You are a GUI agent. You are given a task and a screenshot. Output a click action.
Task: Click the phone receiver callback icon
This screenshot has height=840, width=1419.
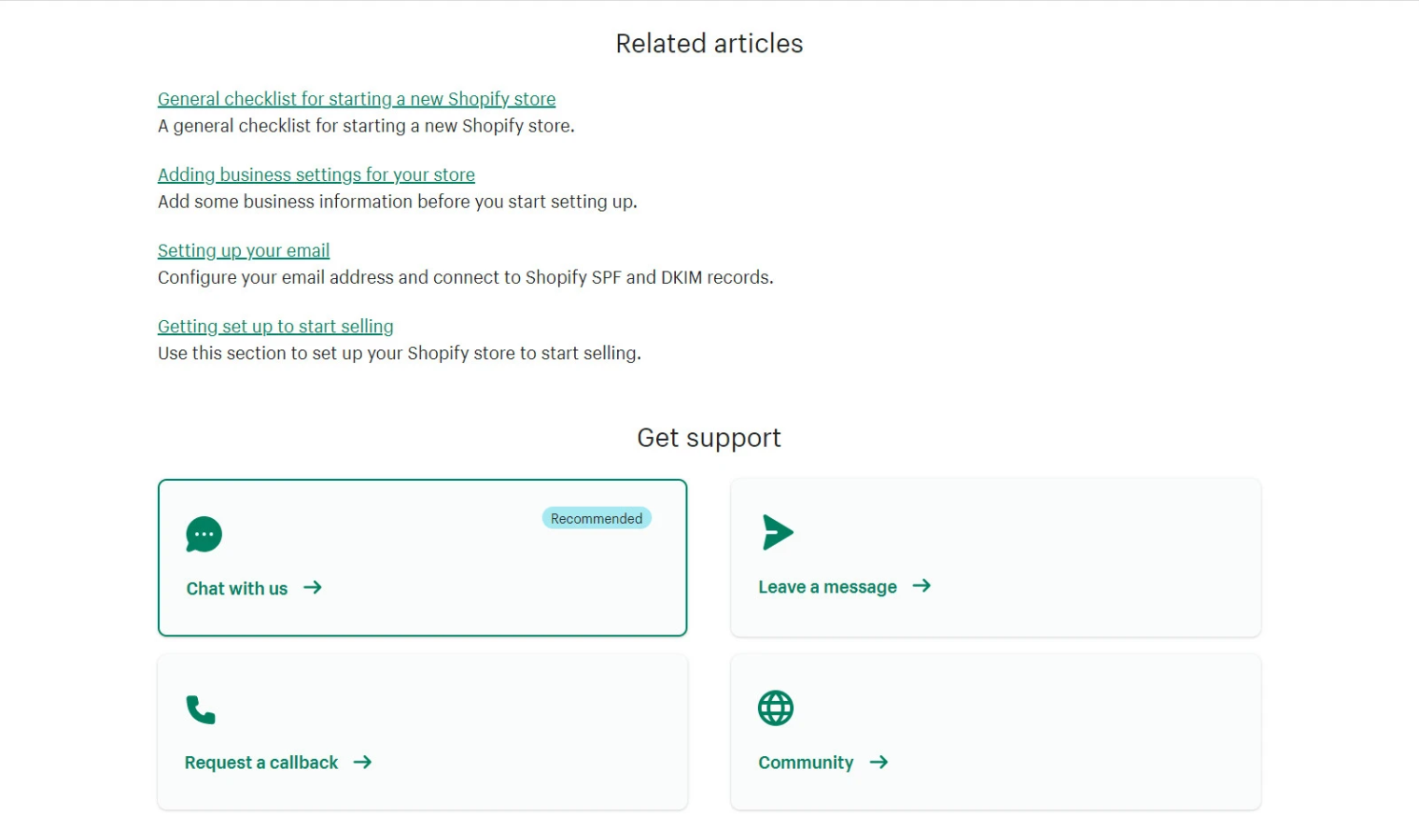[x=201, y=709]
